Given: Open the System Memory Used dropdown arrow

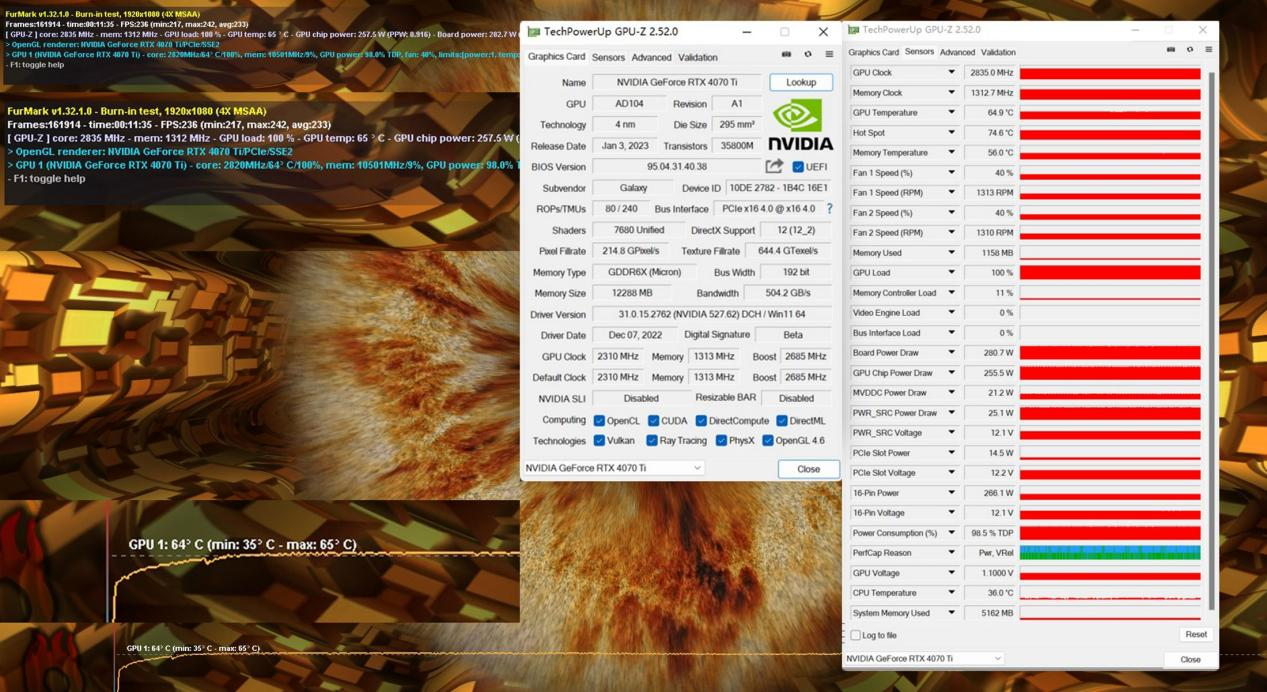Looking at the screenshot, I should pyautogui.click(x=951, y=613).
